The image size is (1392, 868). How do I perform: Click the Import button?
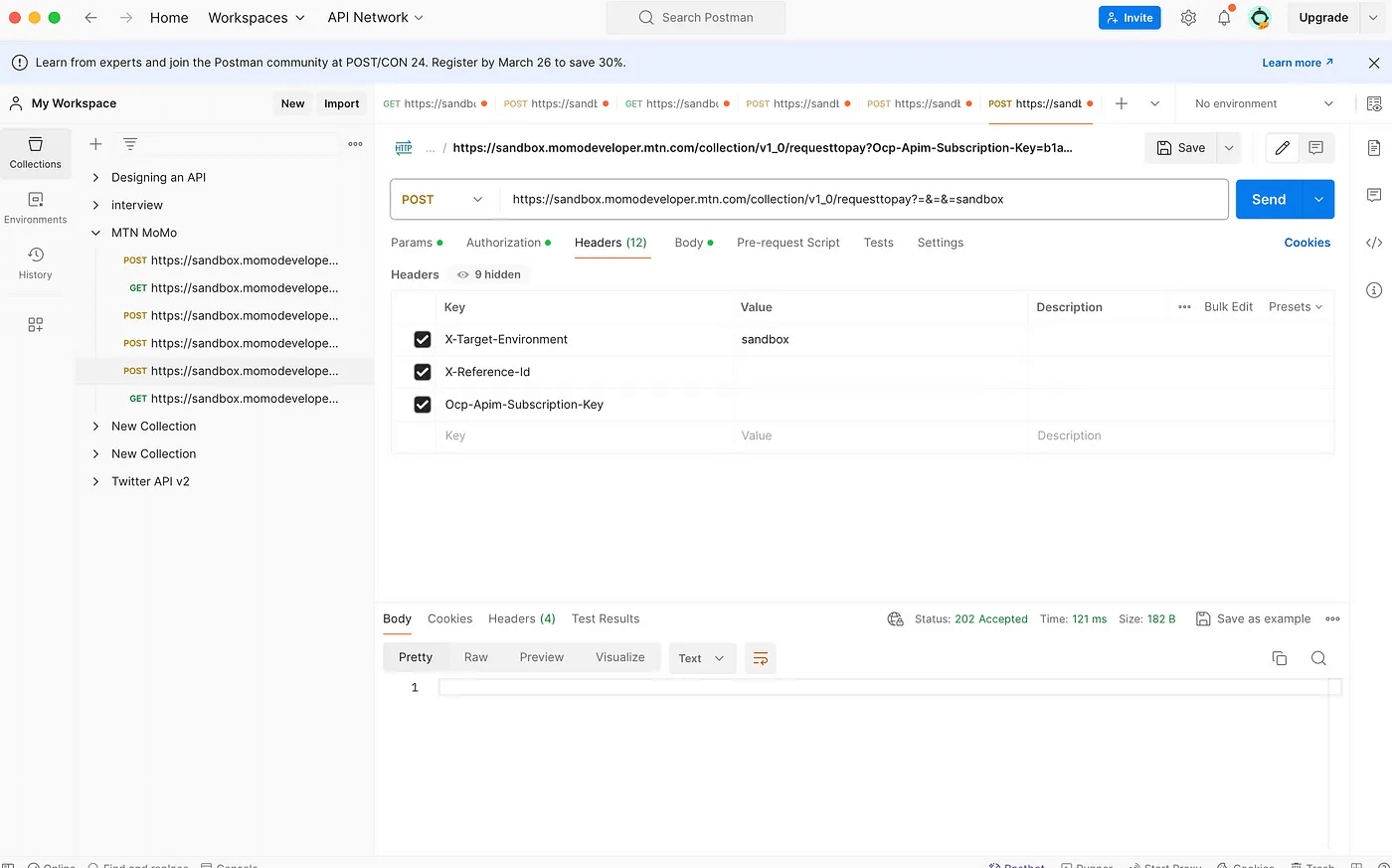(341, 103)
